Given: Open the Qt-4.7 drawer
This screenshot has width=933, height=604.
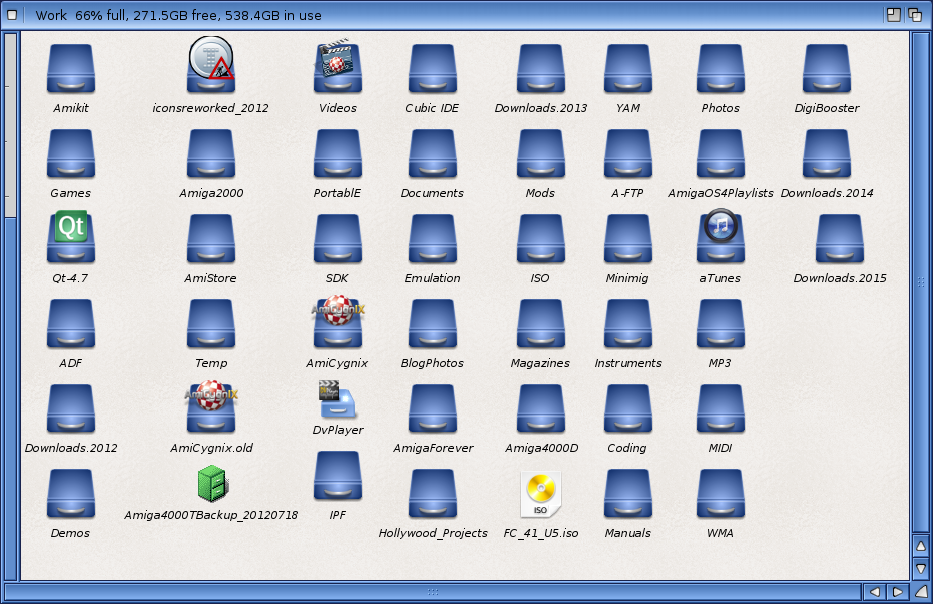Looking at the screenshot, I should pos(71,237).
